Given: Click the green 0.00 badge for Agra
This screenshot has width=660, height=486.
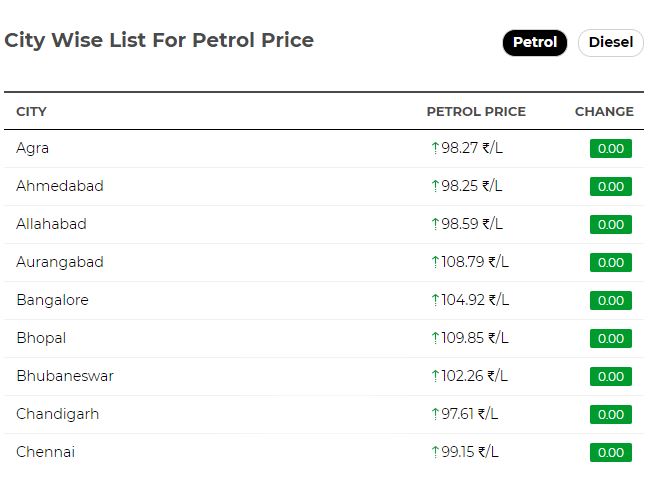Looking at the screenshot, I should (x=611, y=149).
